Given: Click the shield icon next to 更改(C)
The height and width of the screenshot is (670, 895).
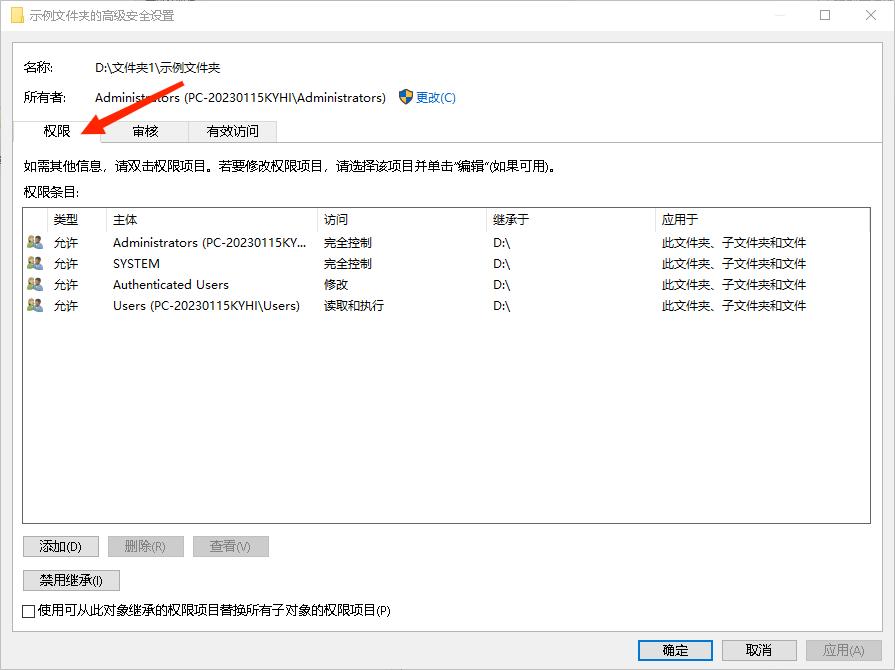Looking at the screenshot, I should pos(403,98).
